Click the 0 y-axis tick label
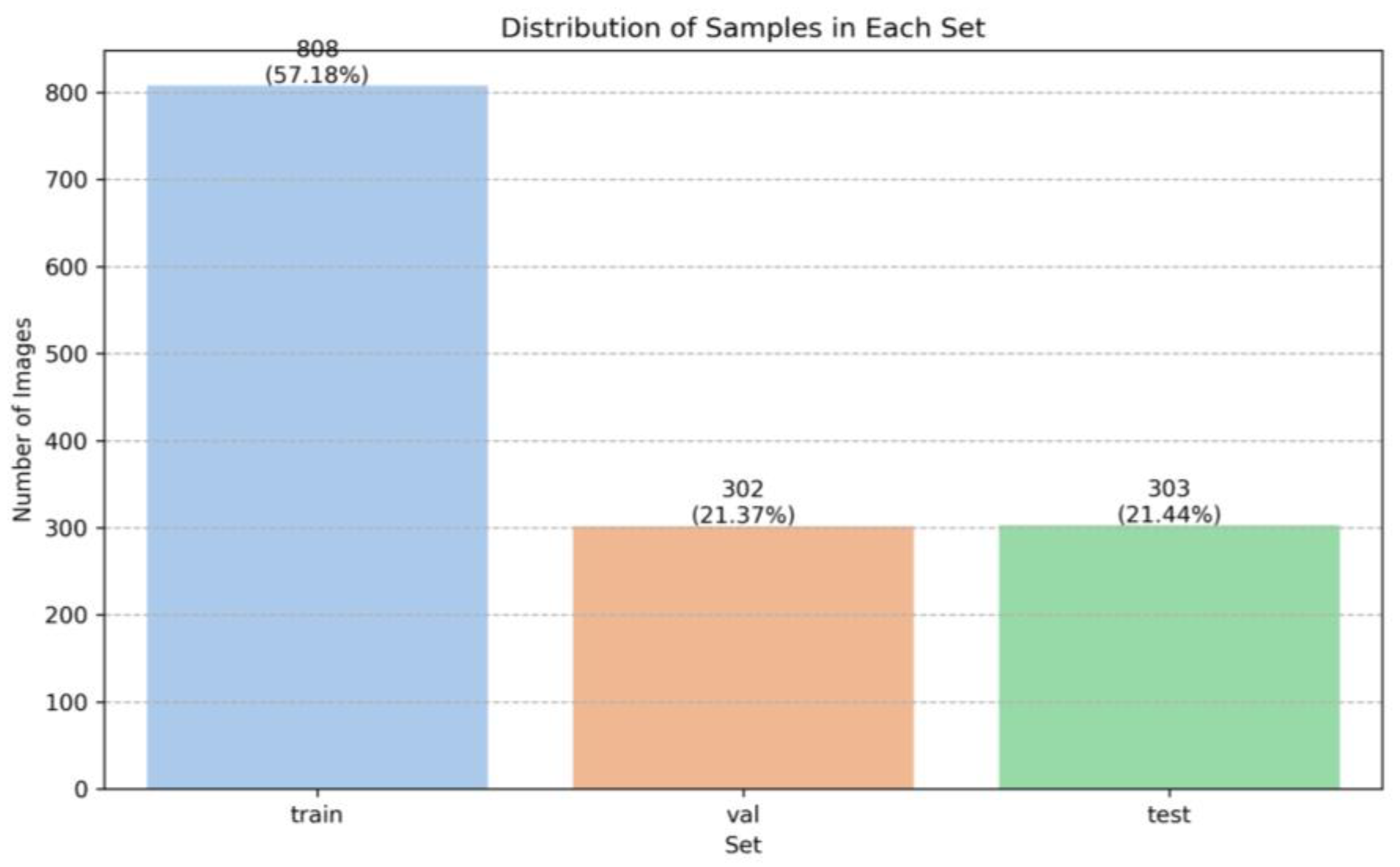The width and height of the screenshot is (1400, 867). tap(81, 789)
